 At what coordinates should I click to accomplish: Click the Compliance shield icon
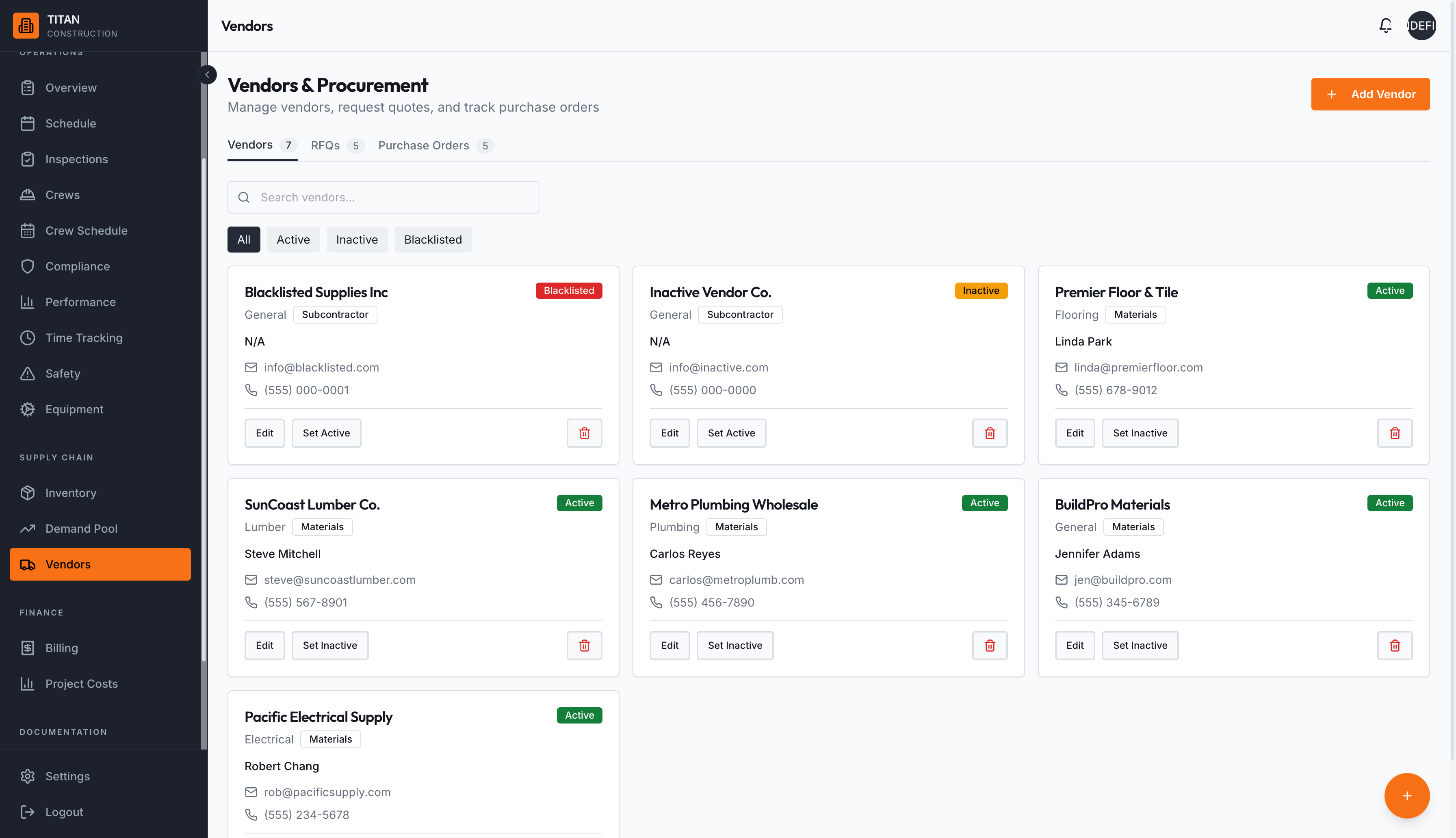pyautogui.click(x=28, y=266)
